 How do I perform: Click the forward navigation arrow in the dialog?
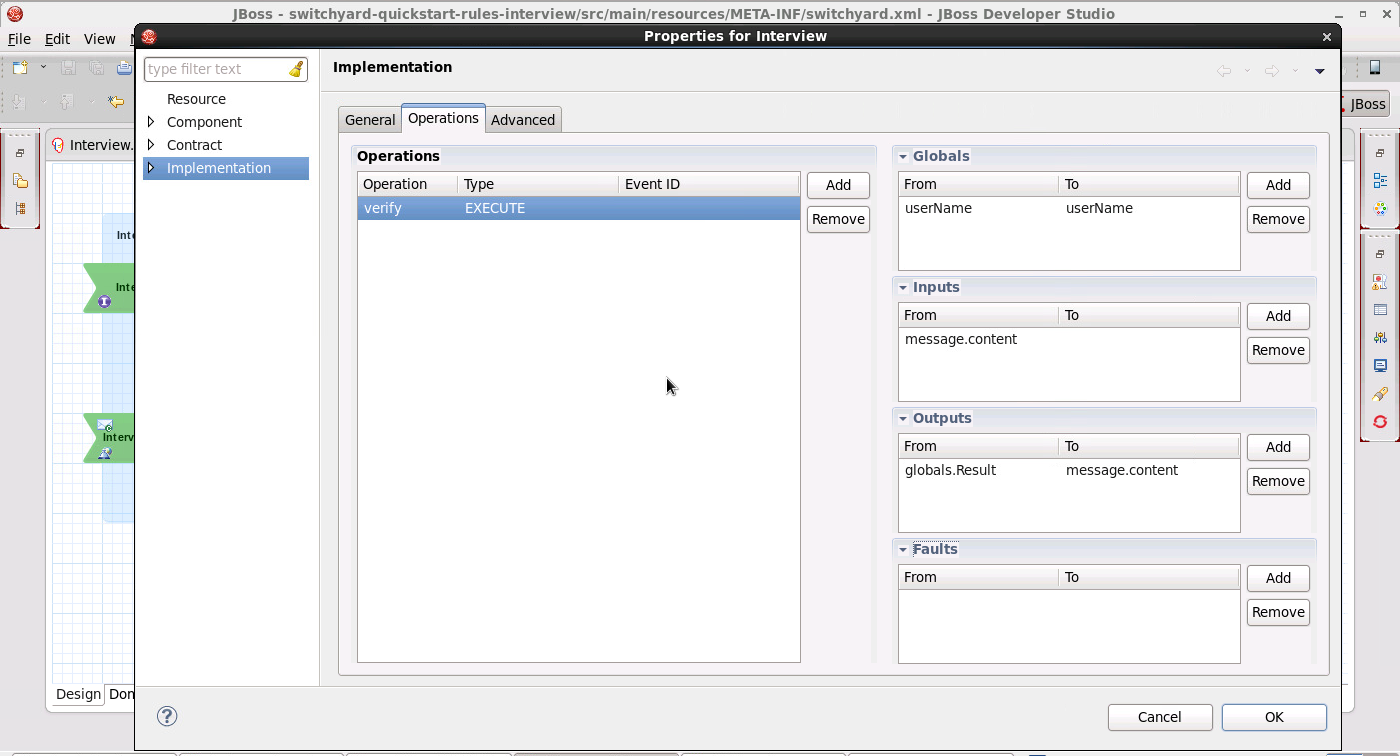coord(1272,71)
